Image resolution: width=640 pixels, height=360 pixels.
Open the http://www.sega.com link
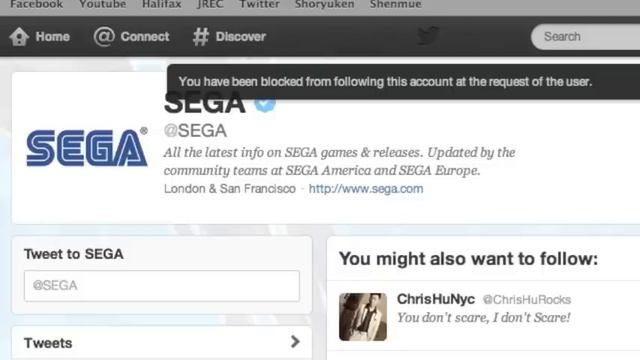coord(366,189)
